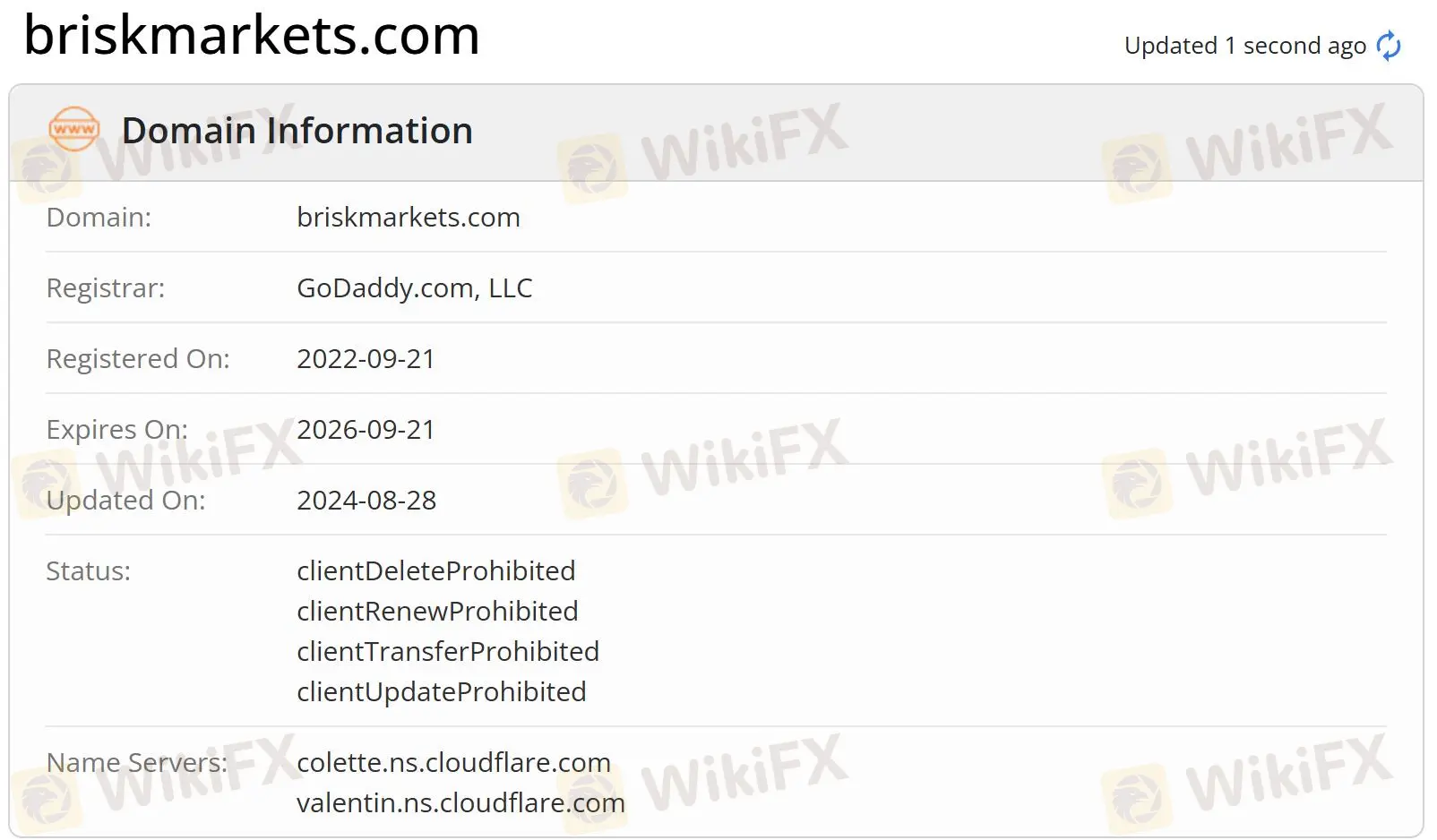Click the orange www globe icon
Screen dimensions: 1437x840
[x=74, y=130]
